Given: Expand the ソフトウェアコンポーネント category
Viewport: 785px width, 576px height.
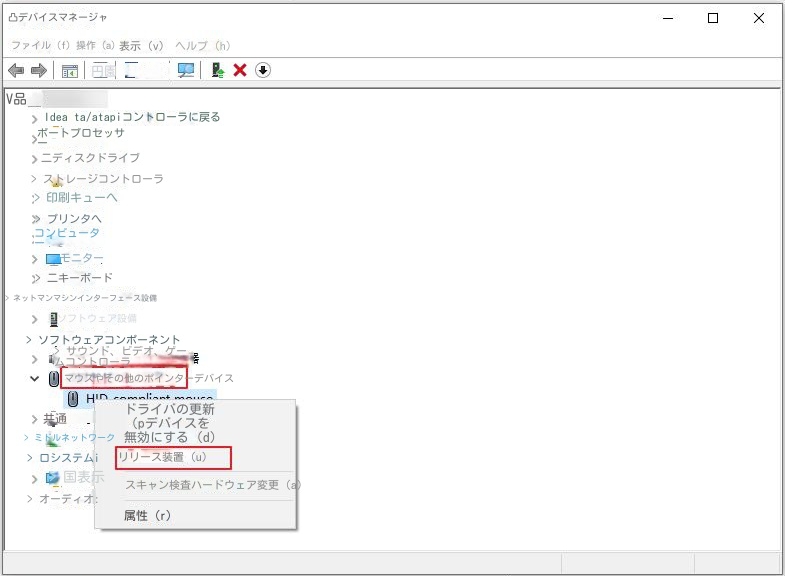Looking at the screenshot, I should coord(29,340).
